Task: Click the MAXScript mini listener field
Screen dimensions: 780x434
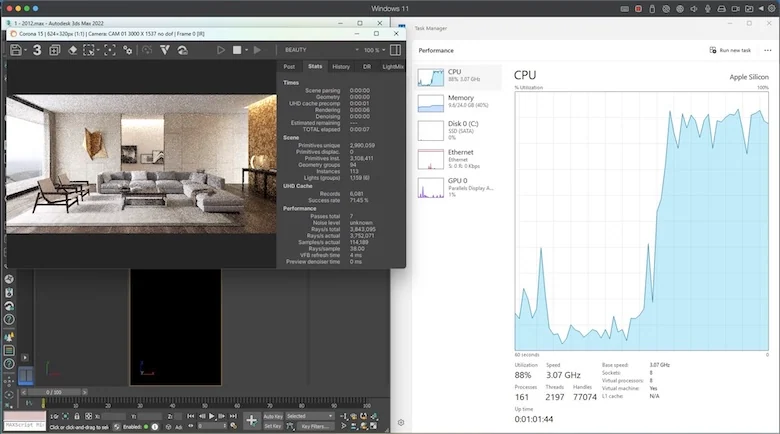Action: [x=24, y=426]
